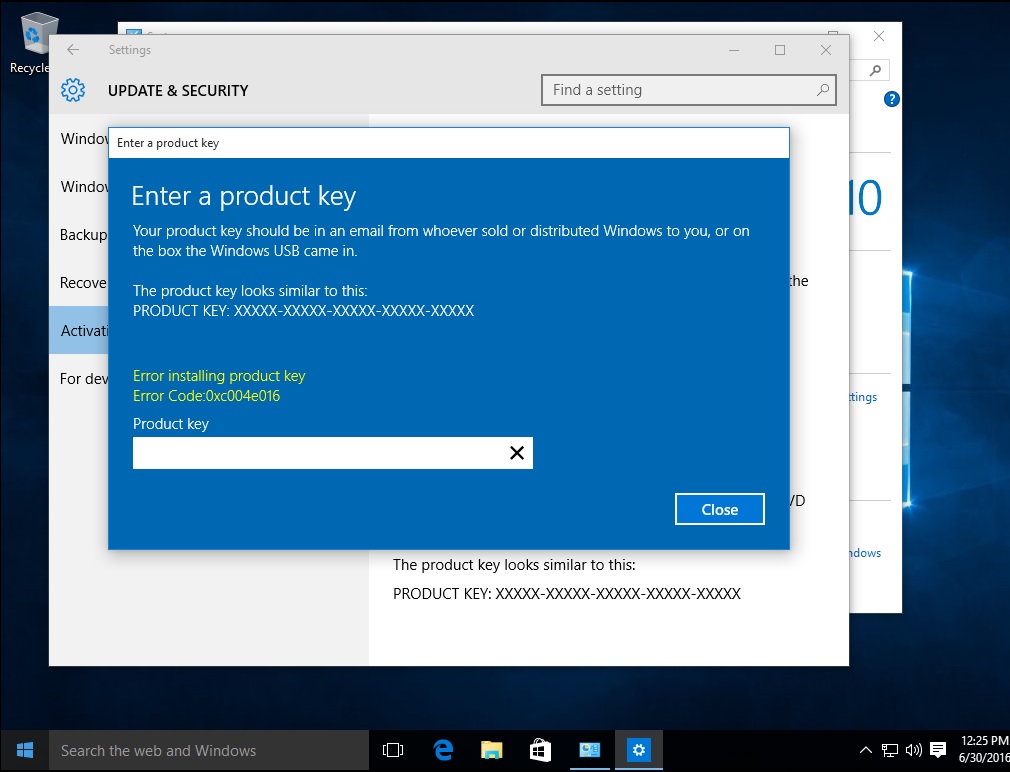The image size is (1010, 772).
Task: Show hidden system tray icons
Action: click(866, 750)
